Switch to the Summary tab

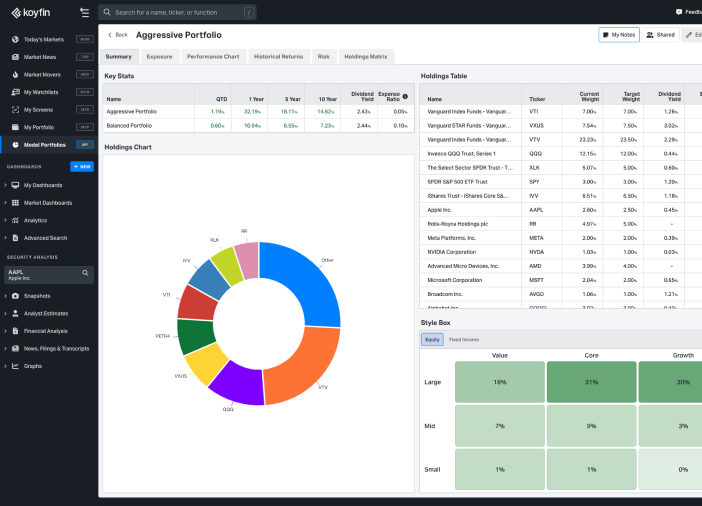119,56
